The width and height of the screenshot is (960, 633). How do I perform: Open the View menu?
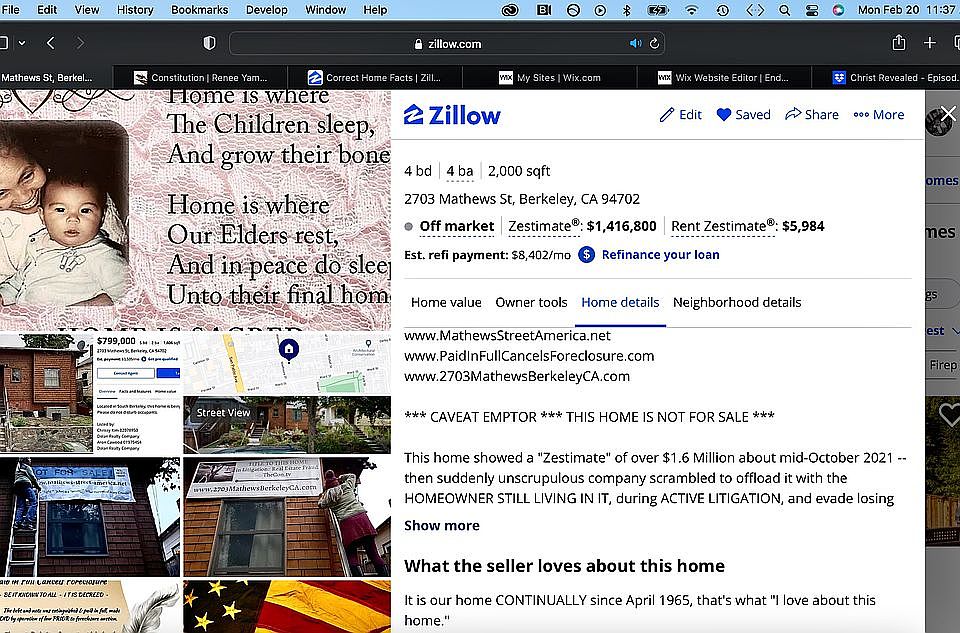tap(86, 10)
